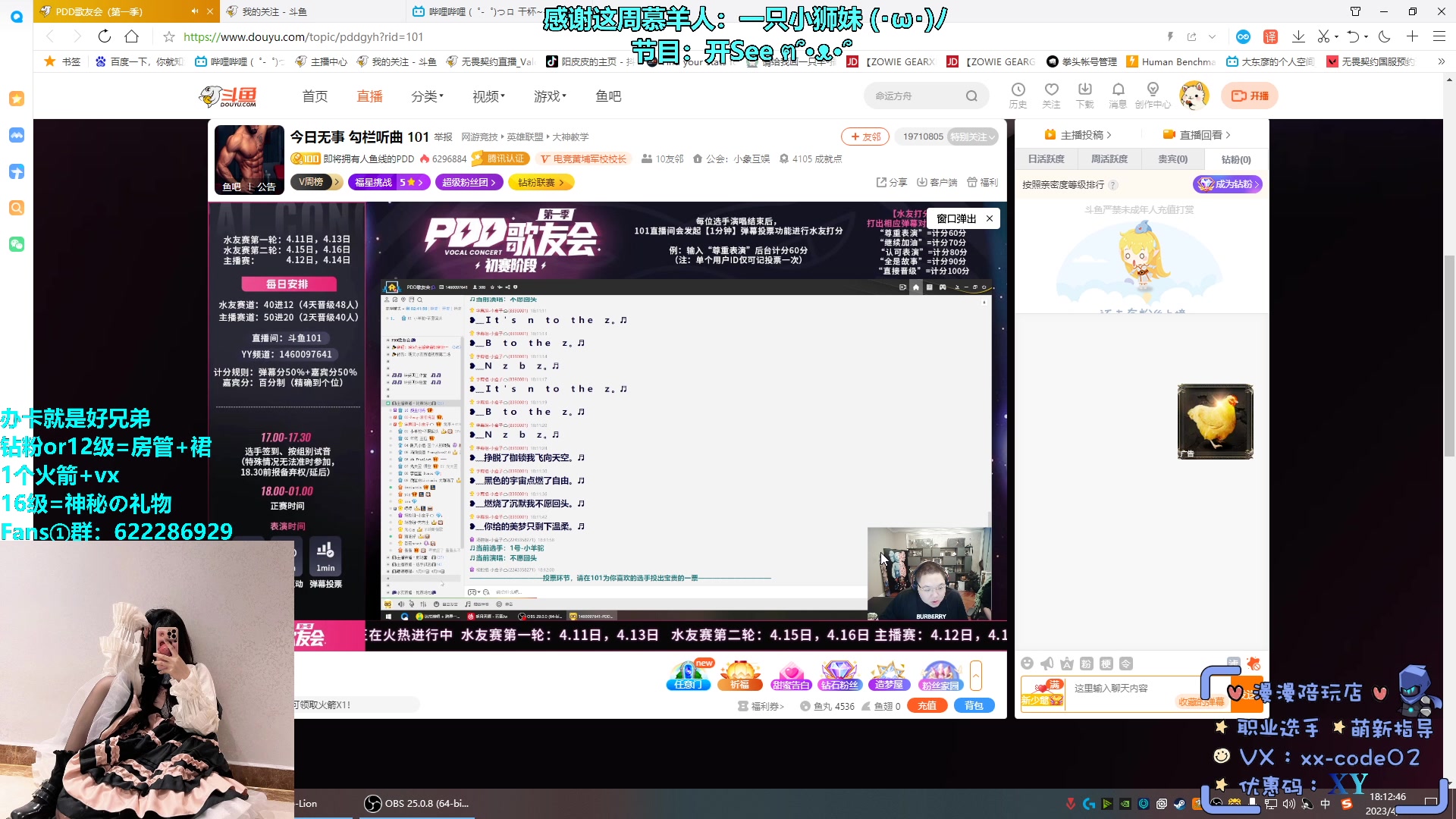Click the 令 command icon in chat
Viewport: 1456px width, 819px height.
[x=1126, y=664]
